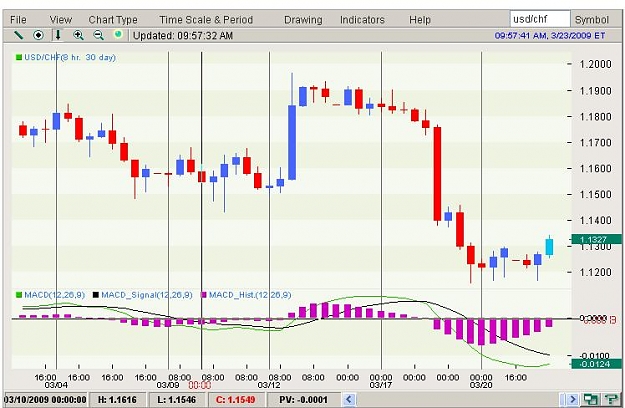Viewport: 625px width, 408px height.
Task: Open the View menu
Action: (61, 20)
